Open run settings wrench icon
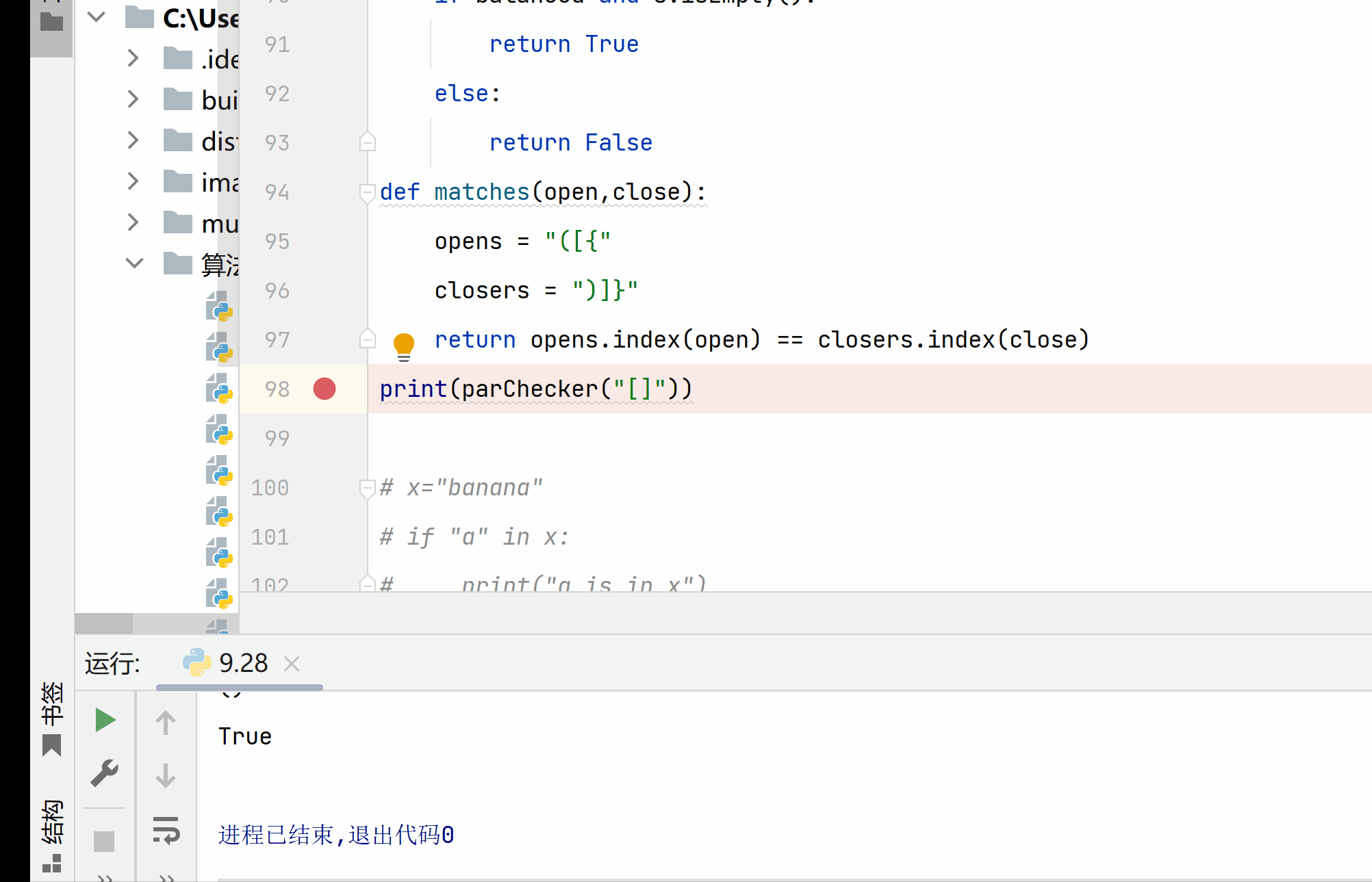 click(105, 773)
